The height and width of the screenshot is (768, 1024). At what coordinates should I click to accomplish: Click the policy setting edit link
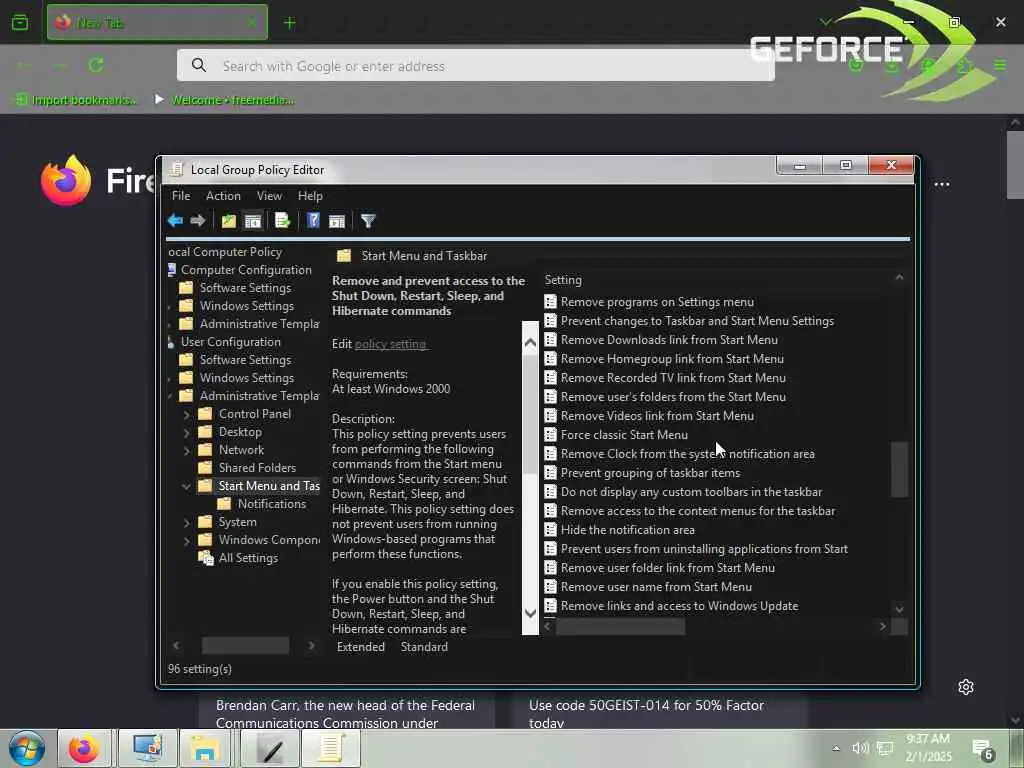click(x=391, y=344)
